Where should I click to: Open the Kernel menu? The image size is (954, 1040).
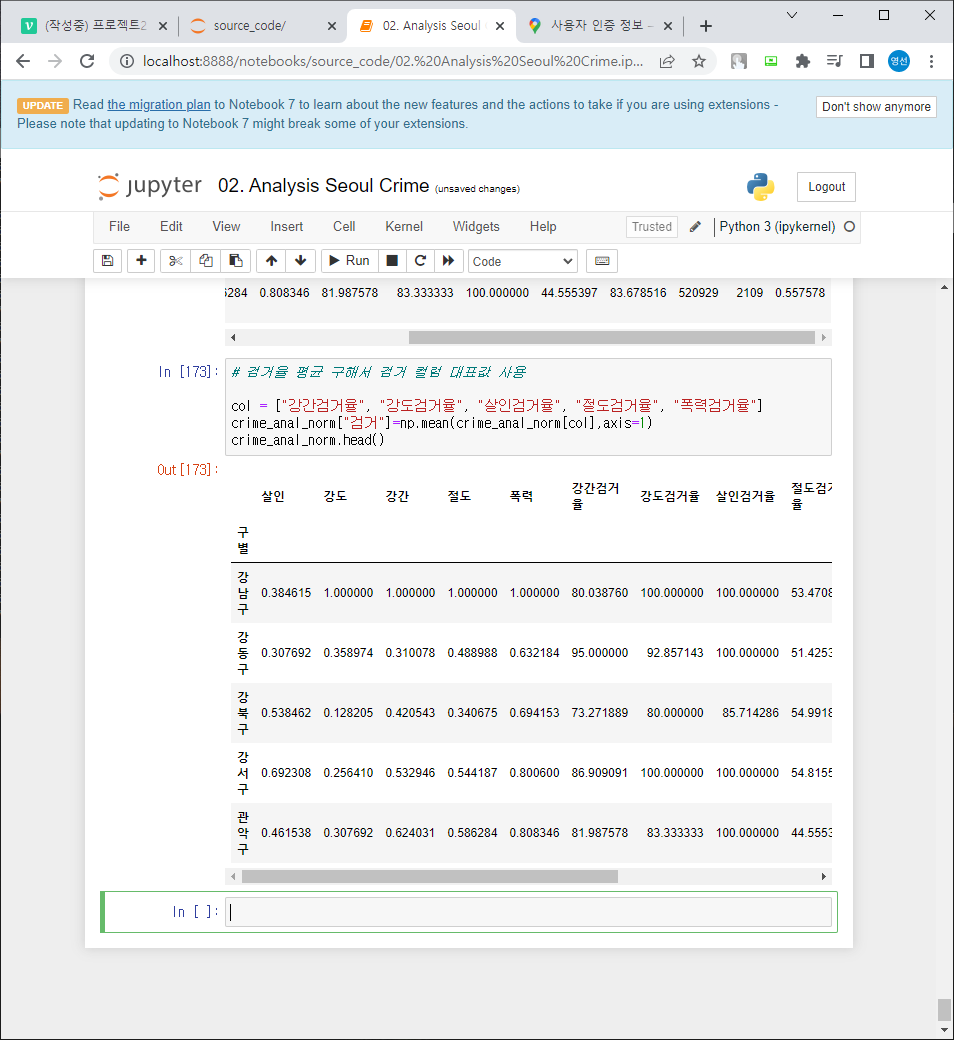[x=404, y=227]
